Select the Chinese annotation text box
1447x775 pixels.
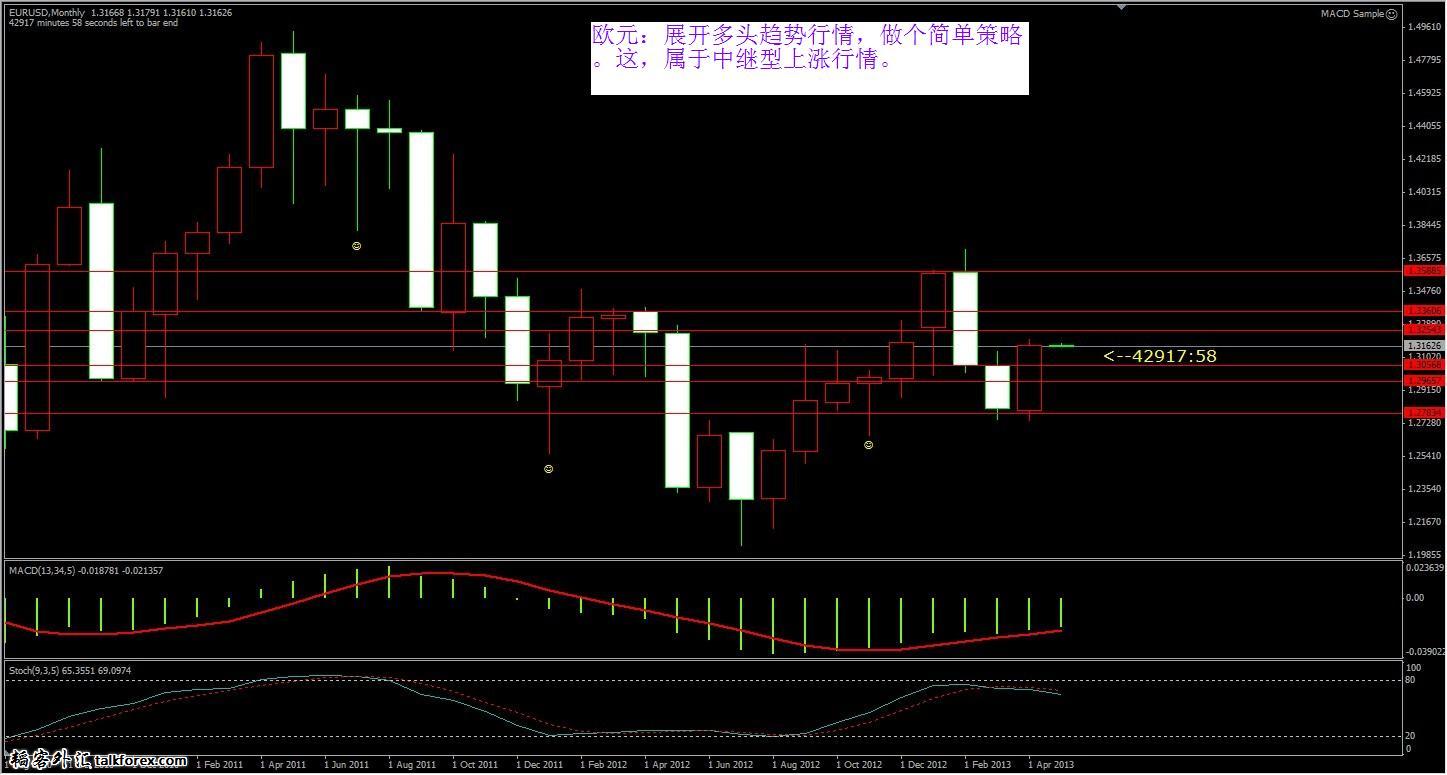click(x=809, y=59)
